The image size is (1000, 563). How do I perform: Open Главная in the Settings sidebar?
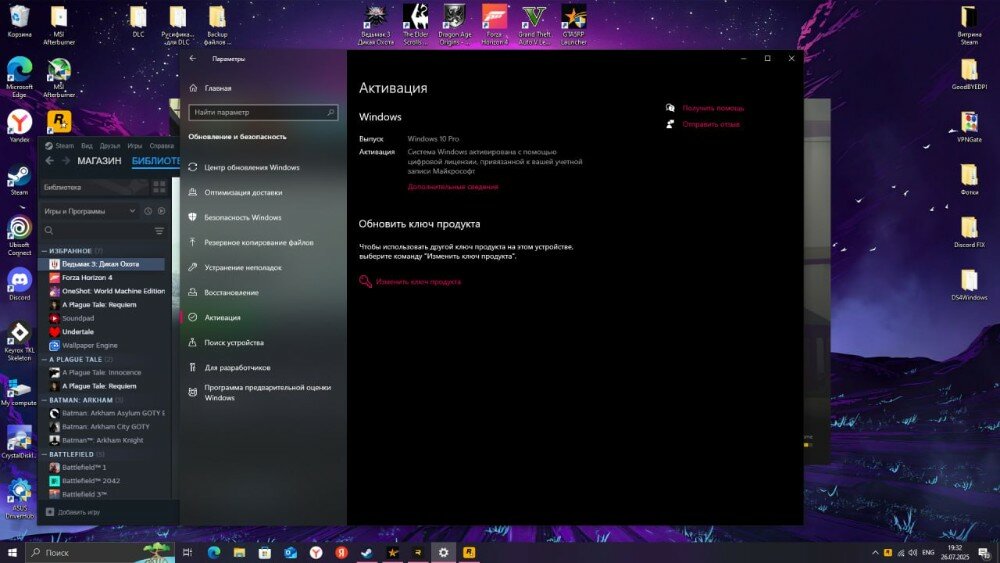tap(217, 89)
